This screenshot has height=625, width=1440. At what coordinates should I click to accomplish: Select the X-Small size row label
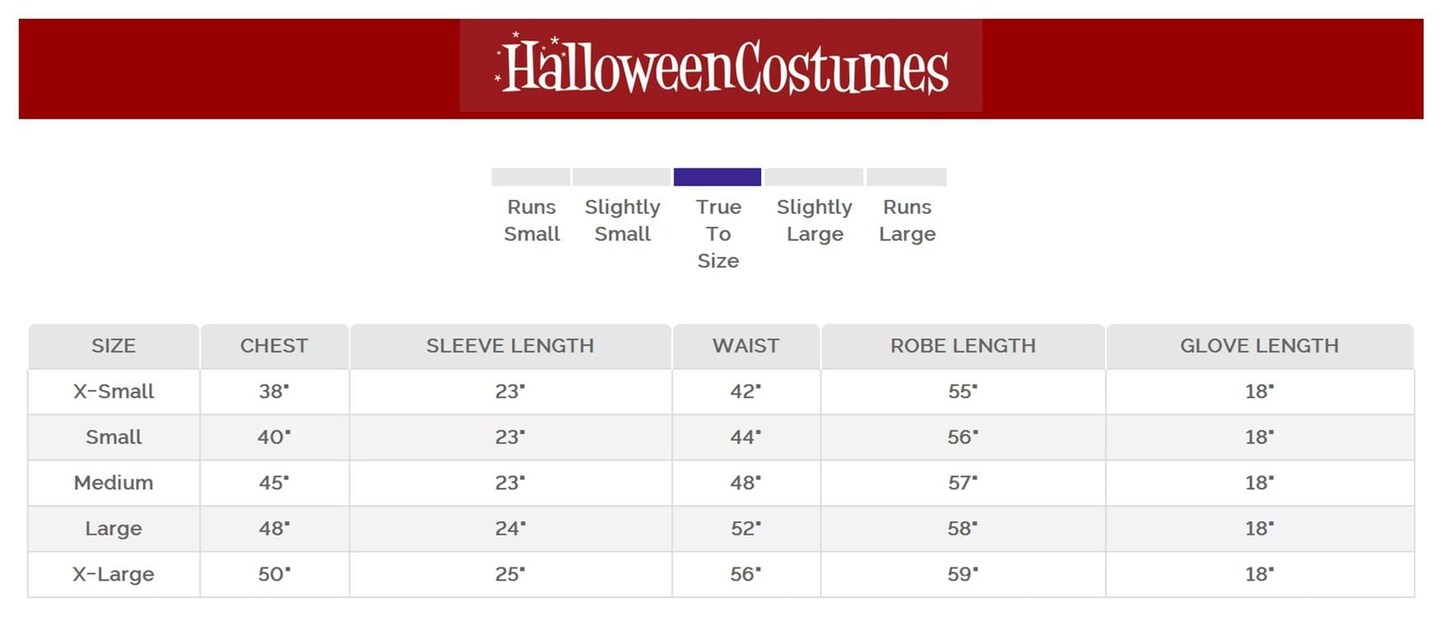(x=114, y=392)
